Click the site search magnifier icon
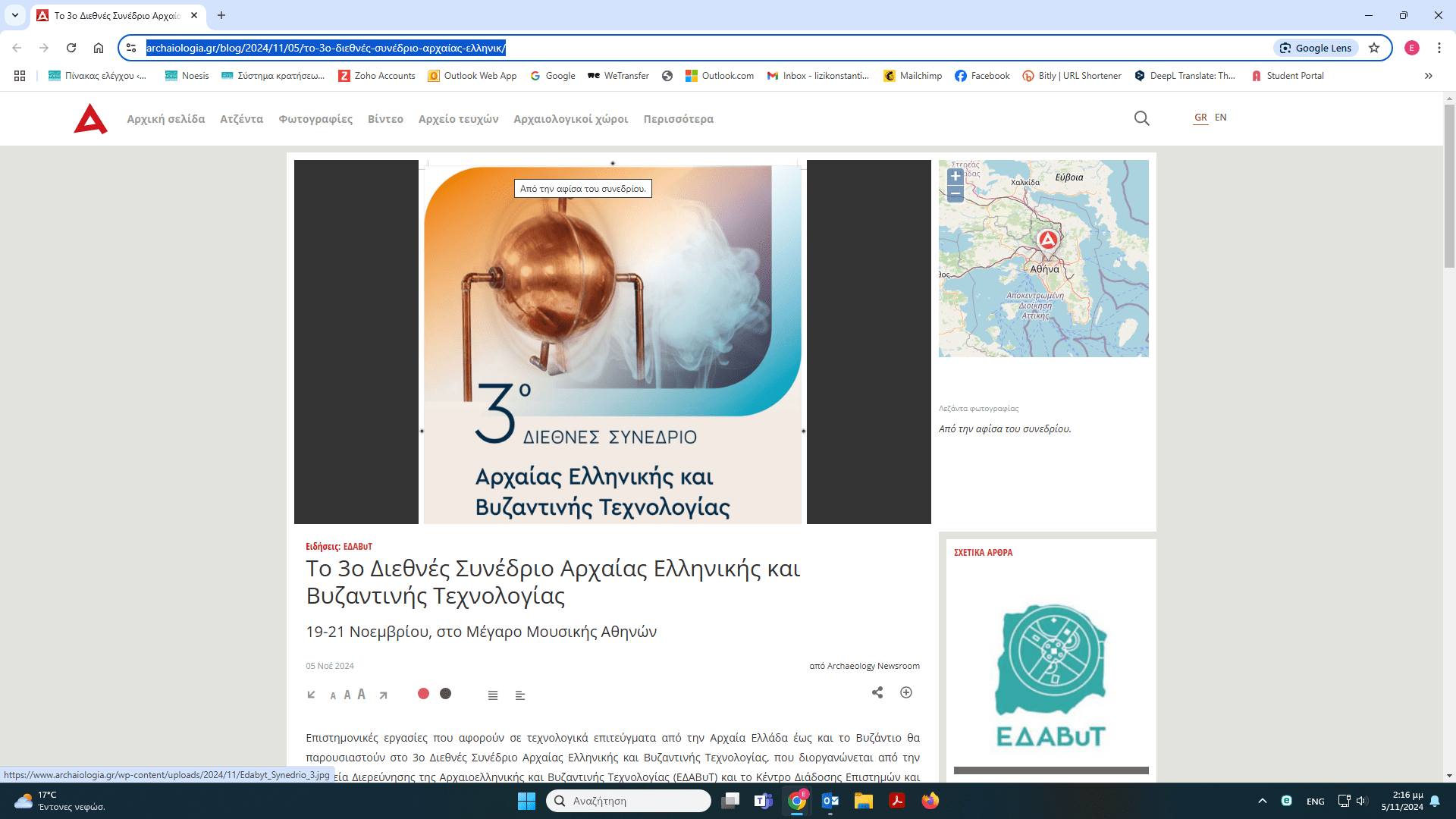1456x819 pixels. [1141, 118]
